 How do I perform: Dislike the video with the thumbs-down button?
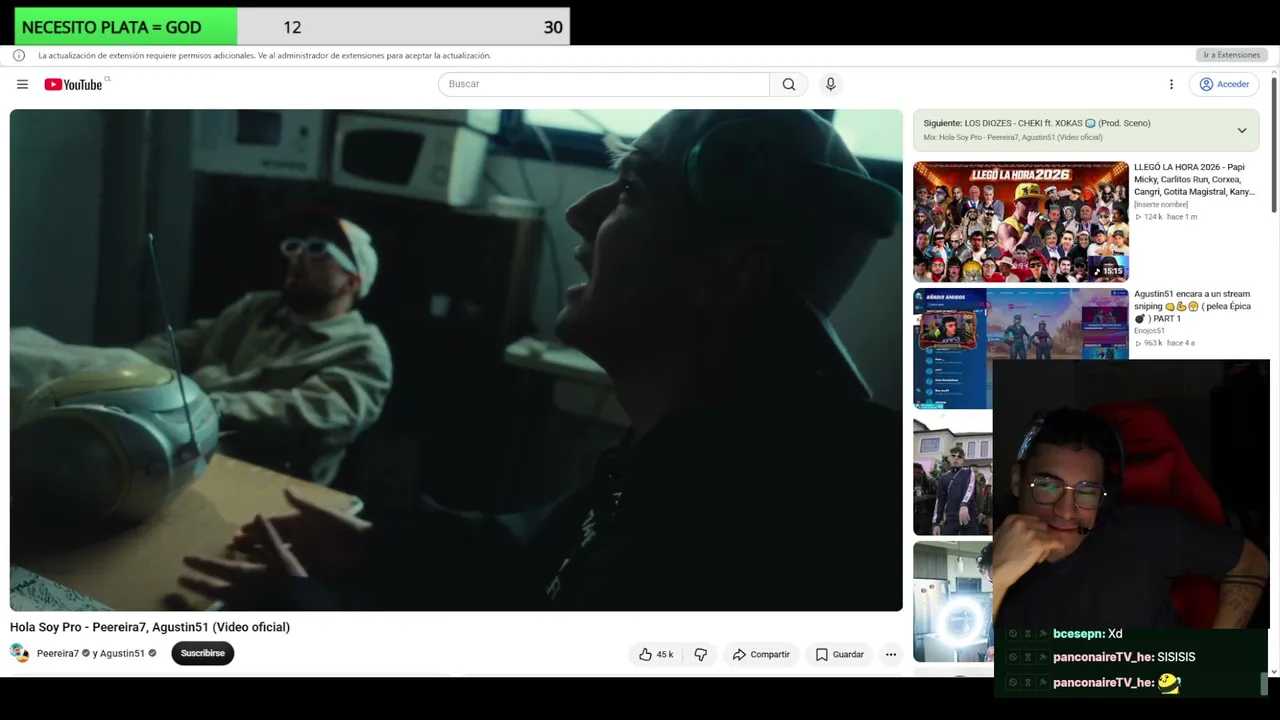[x=700, y=654]
